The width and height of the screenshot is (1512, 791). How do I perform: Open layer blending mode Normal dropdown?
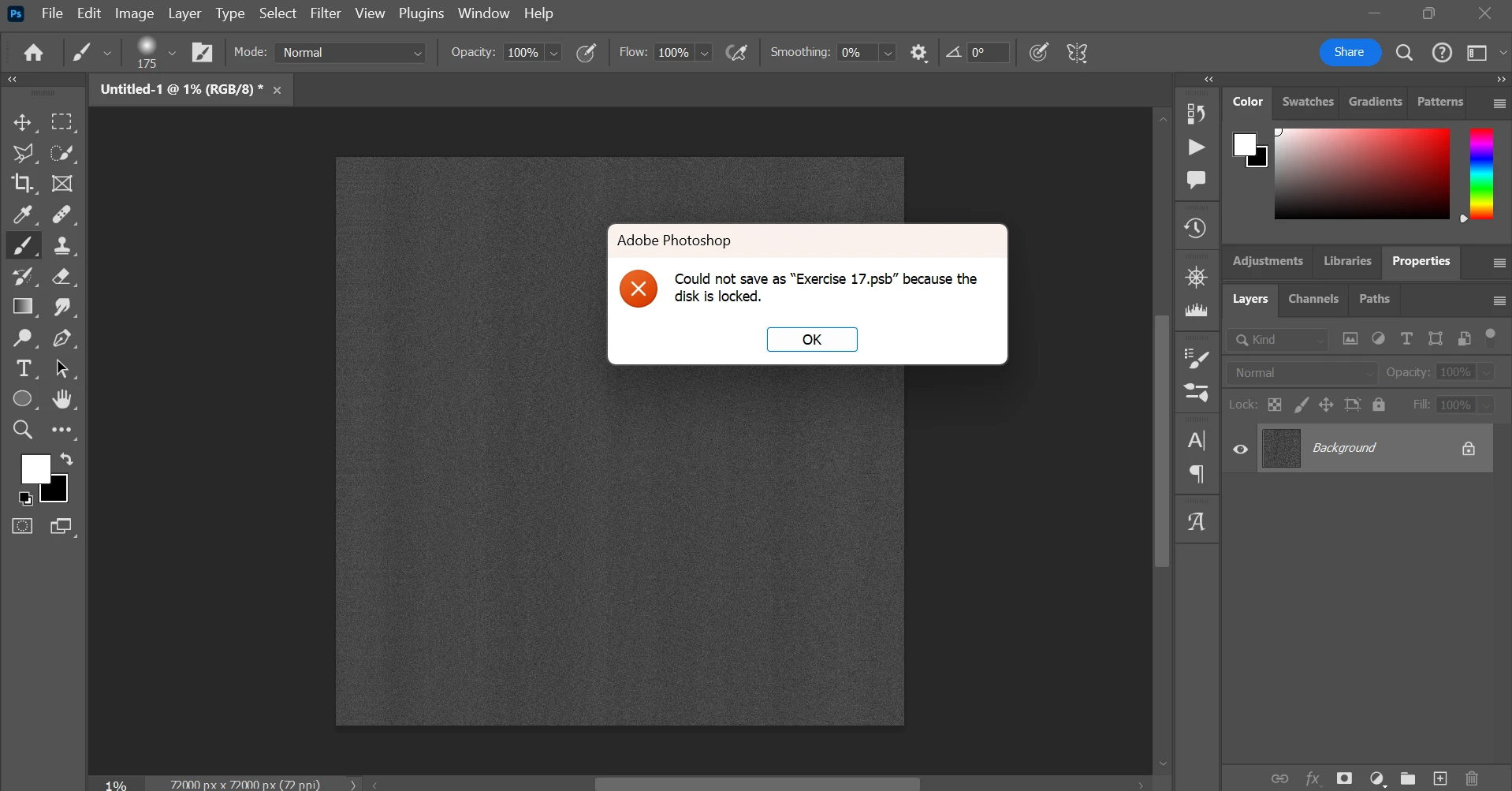pos(1302,373)
